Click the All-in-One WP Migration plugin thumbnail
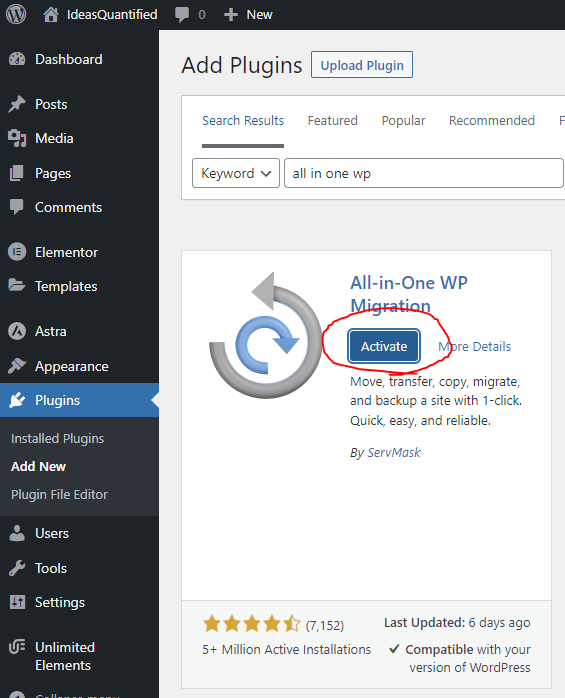Image resolution: width=565 pixels, height=698 pixels. [265, 335]
